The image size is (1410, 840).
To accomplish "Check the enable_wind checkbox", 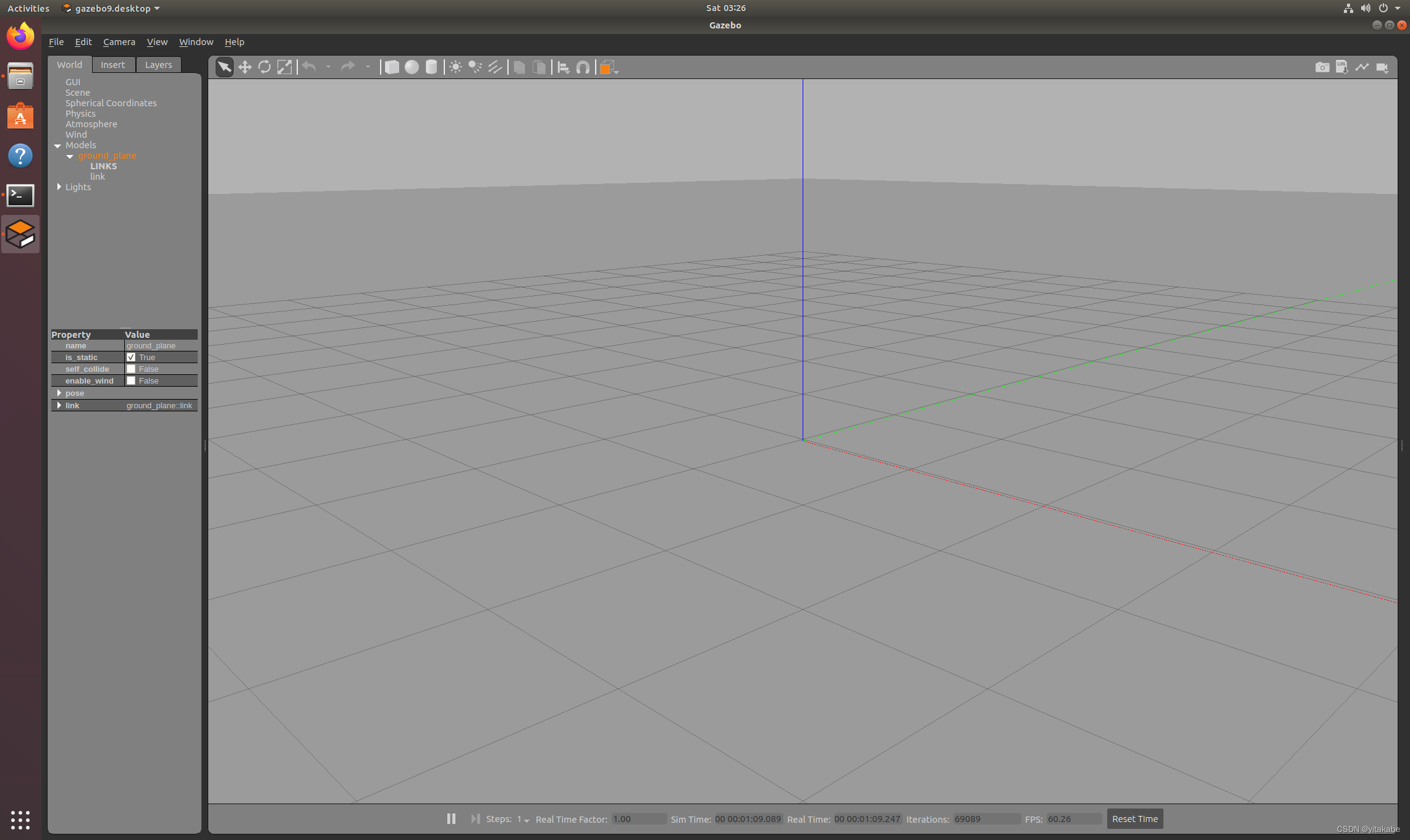I will tap(131, 380).
